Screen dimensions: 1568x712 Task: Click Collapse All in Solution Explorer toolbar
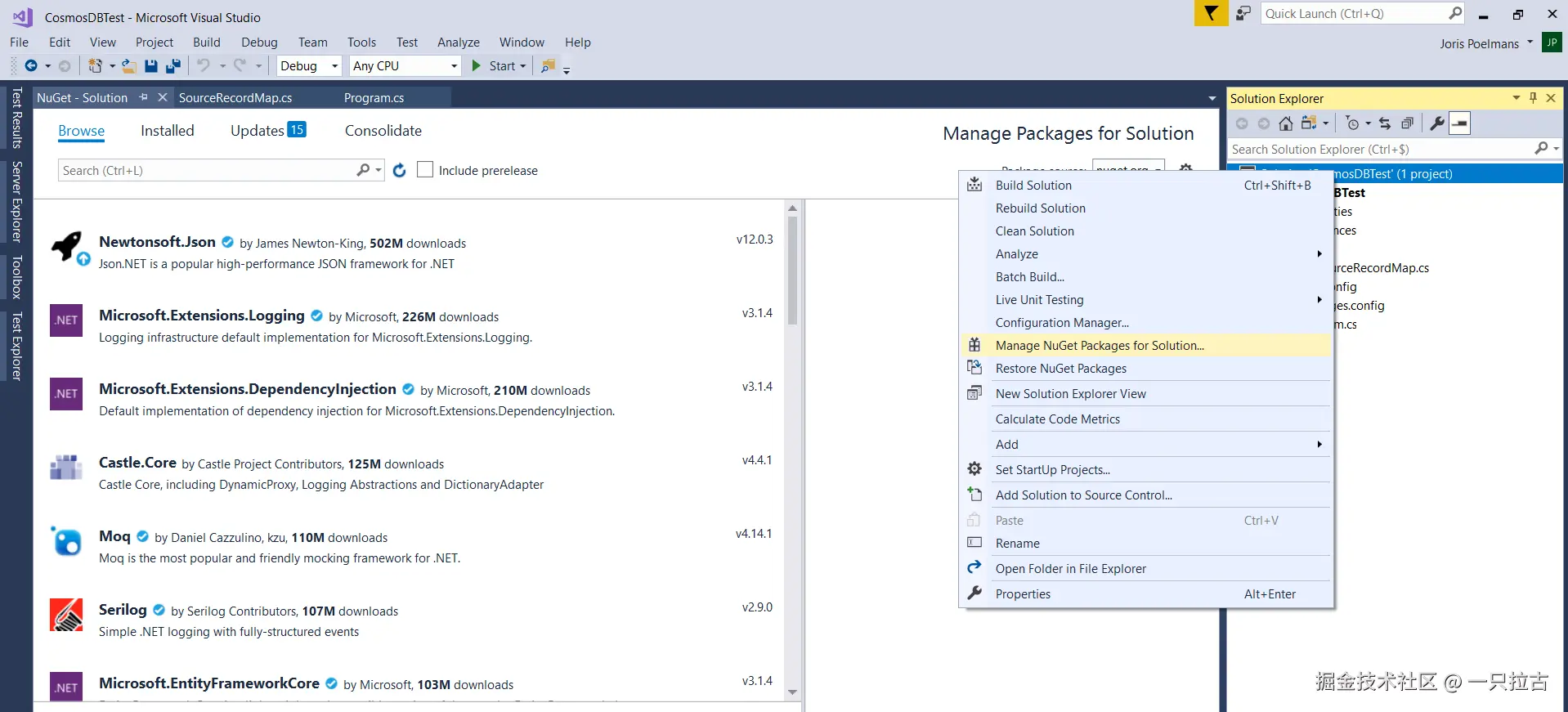click(1407, 123)
